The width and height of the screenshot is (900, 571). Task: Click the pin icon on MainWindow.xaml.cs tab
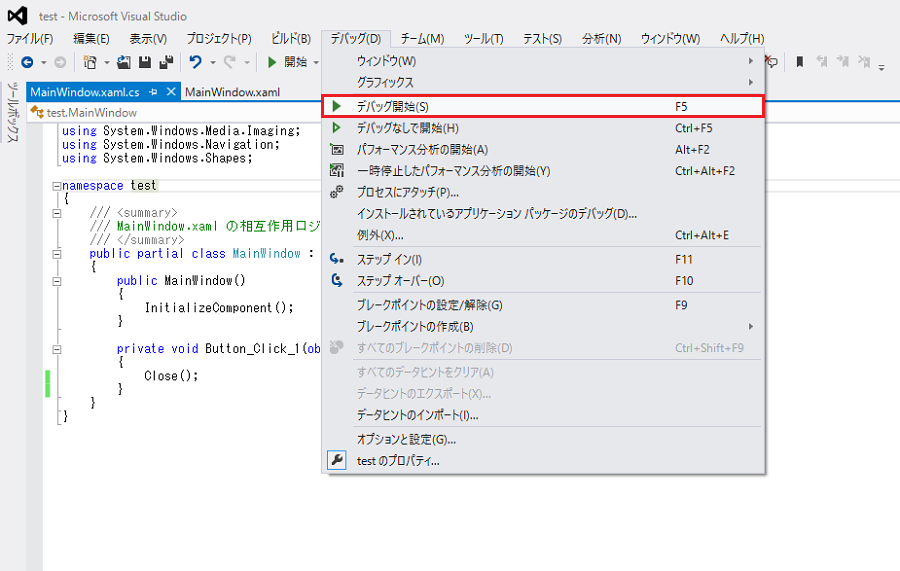click(x=153, y=92)
